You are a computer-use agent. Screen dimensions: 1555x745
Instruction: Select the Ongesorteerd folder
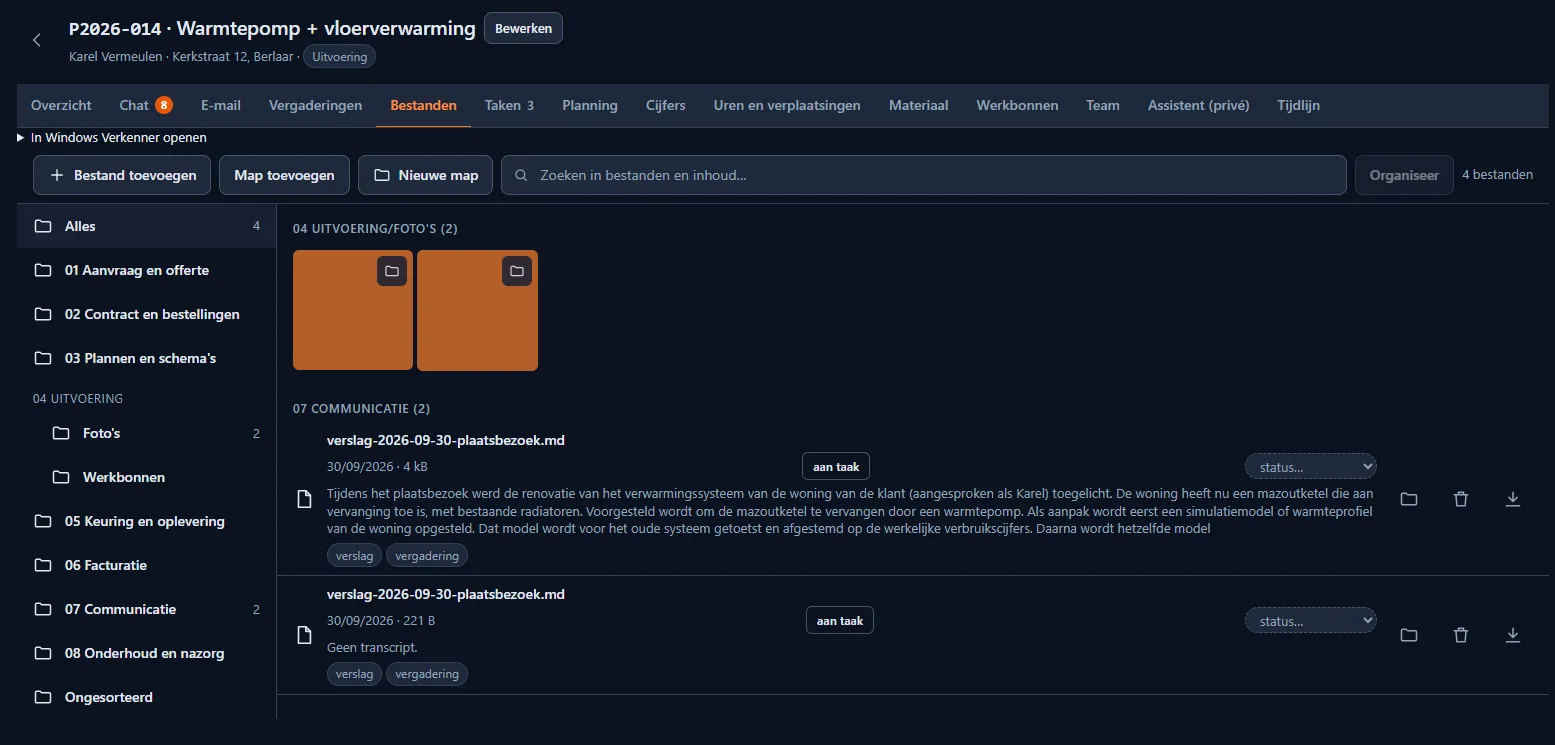146,697
